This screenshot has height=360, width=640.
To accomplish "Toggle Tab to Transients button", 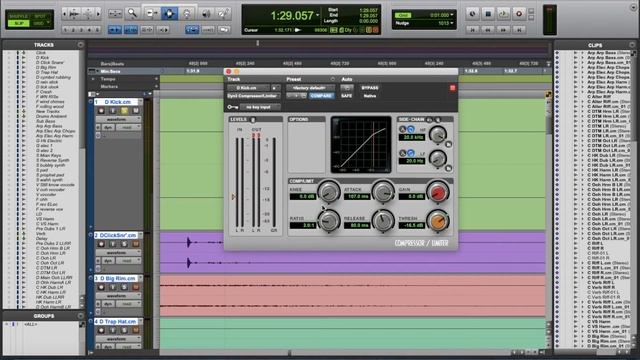I will click(115, 30).
